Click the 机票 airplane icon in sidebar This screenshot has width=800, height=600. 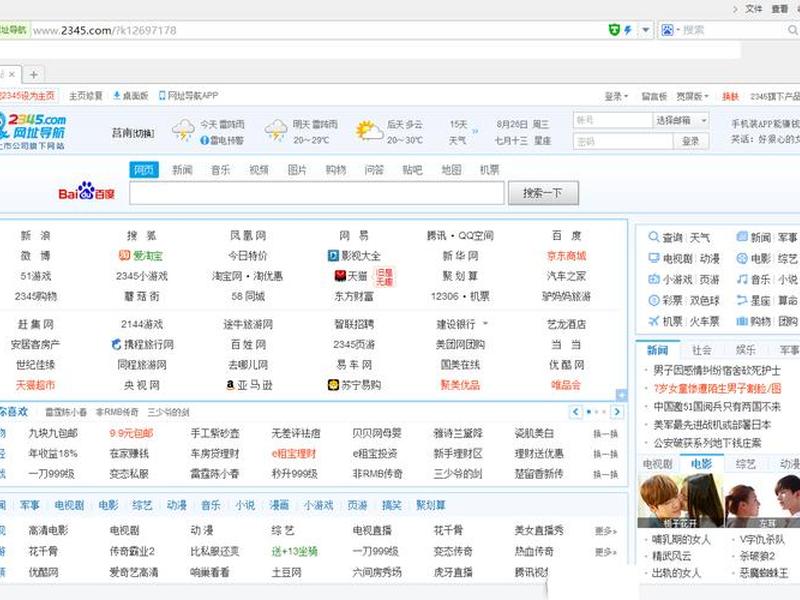654,321
